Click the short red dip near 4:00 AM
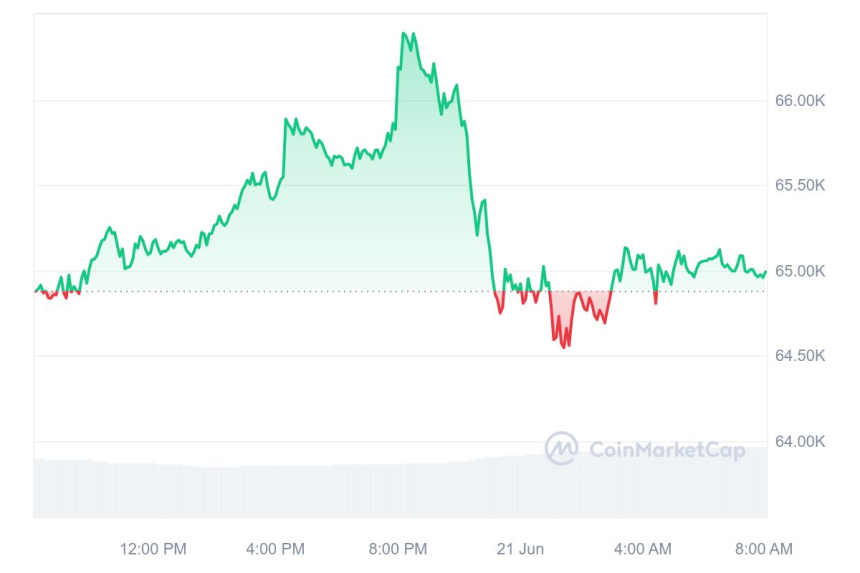 point(656,299)
